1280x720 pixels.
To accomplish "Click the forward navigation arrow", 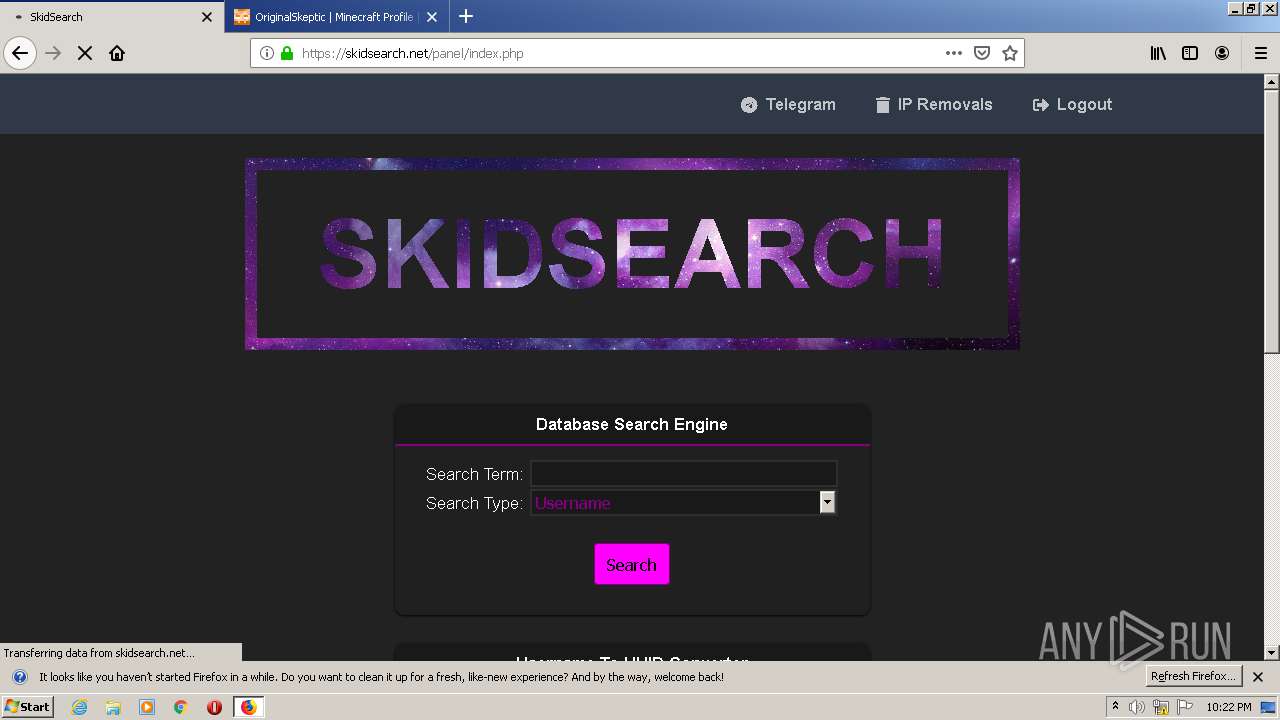I will (53, 53).
